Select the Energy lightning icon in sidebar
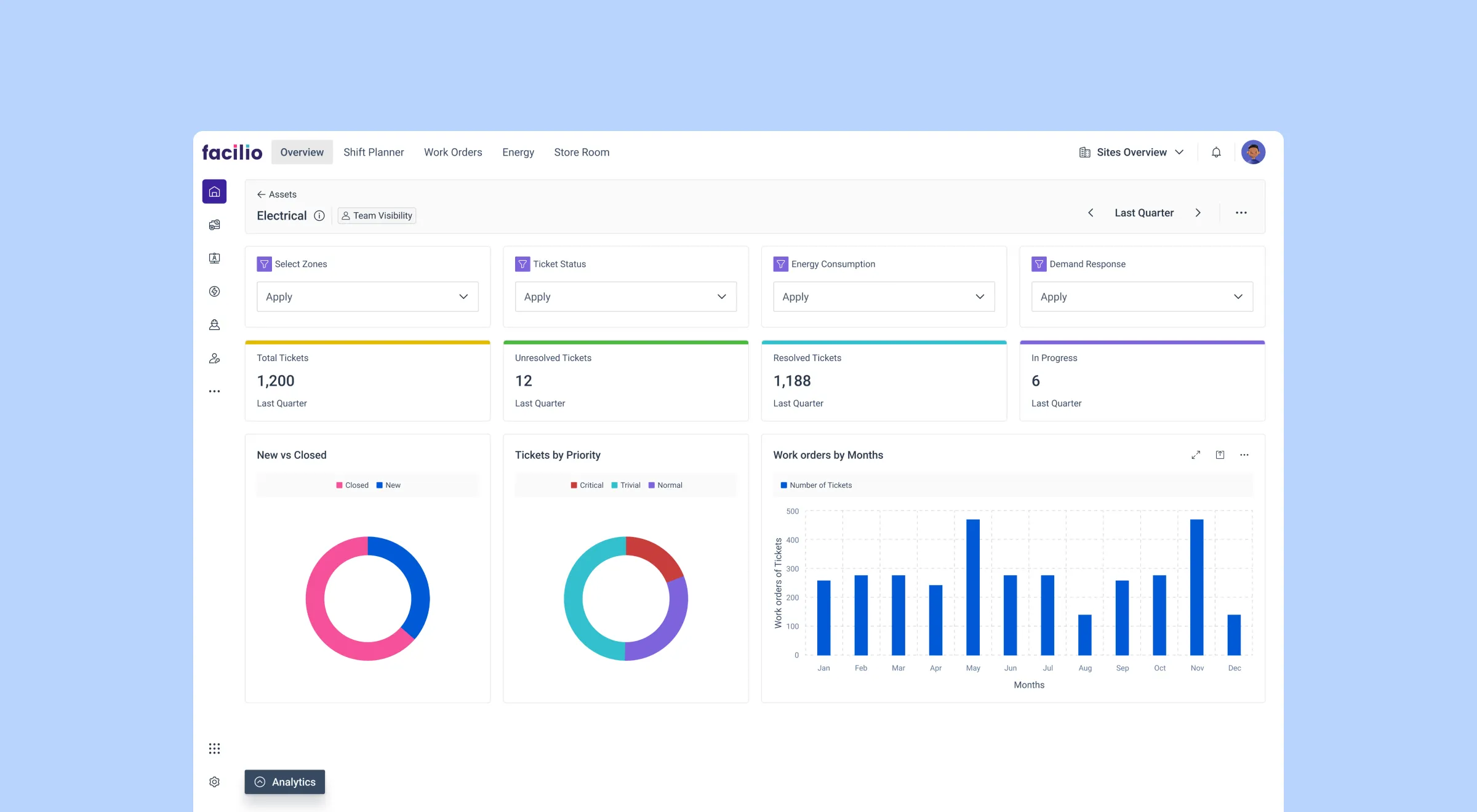The image size is (1477, 812). (214, 291)
